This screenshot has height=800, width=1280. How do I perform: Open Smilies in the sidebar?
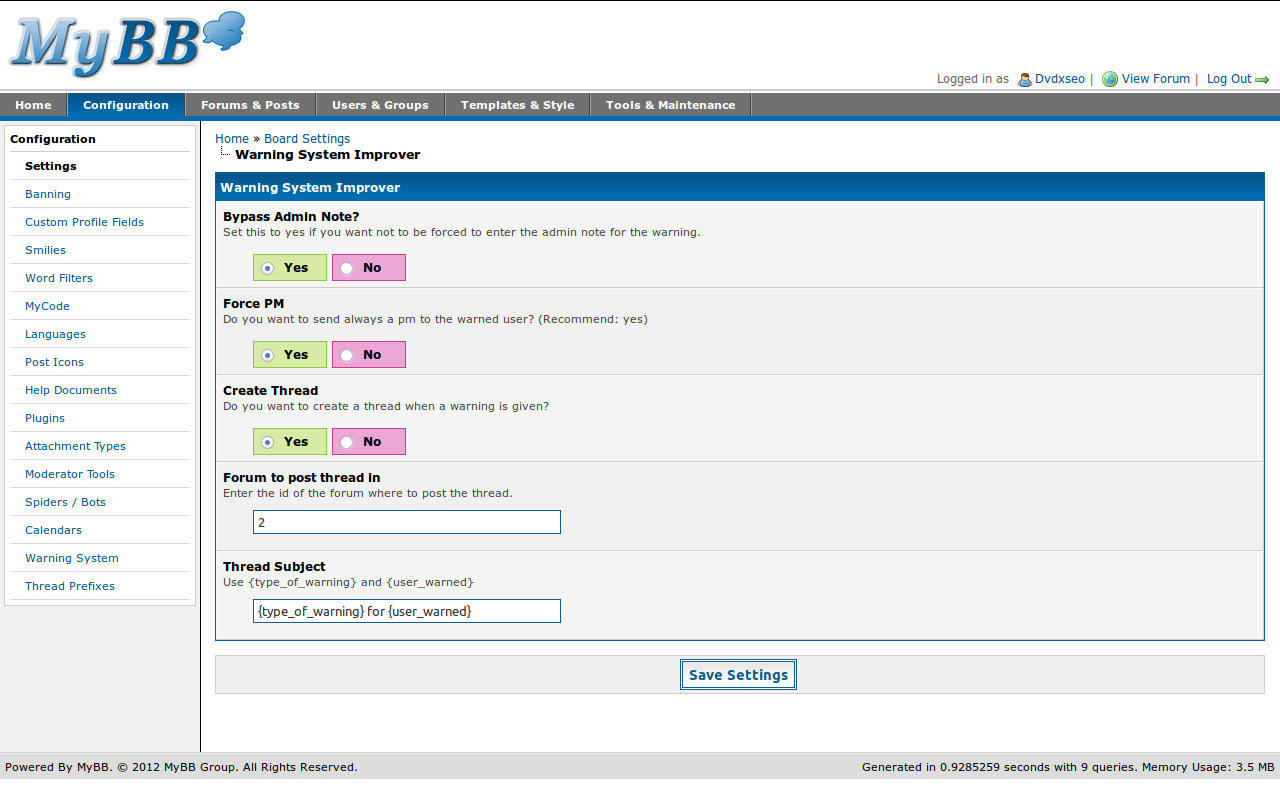tap(45, 250)
